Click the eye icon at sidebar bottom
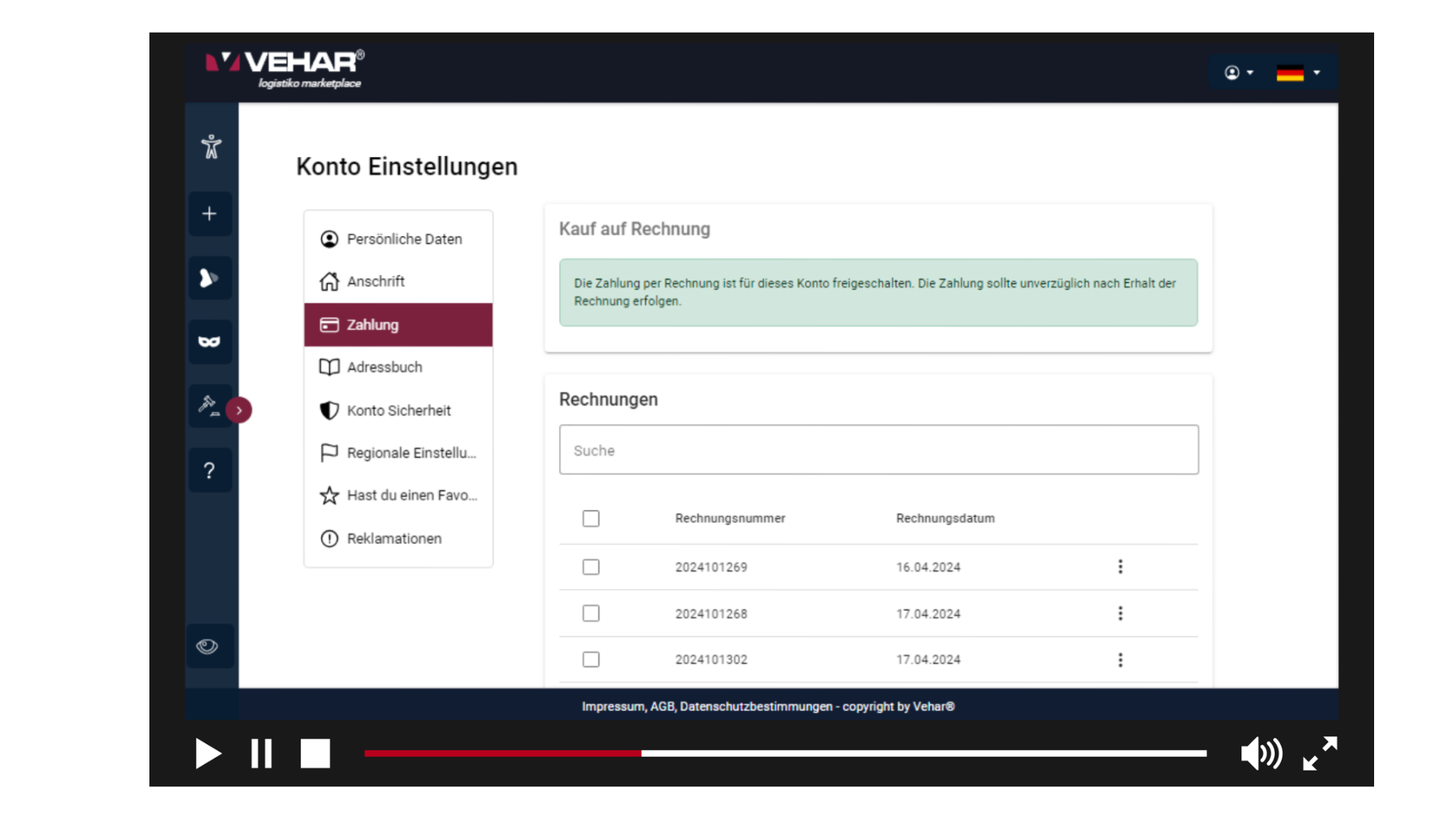1456x819 pixels. click(208, 646)
